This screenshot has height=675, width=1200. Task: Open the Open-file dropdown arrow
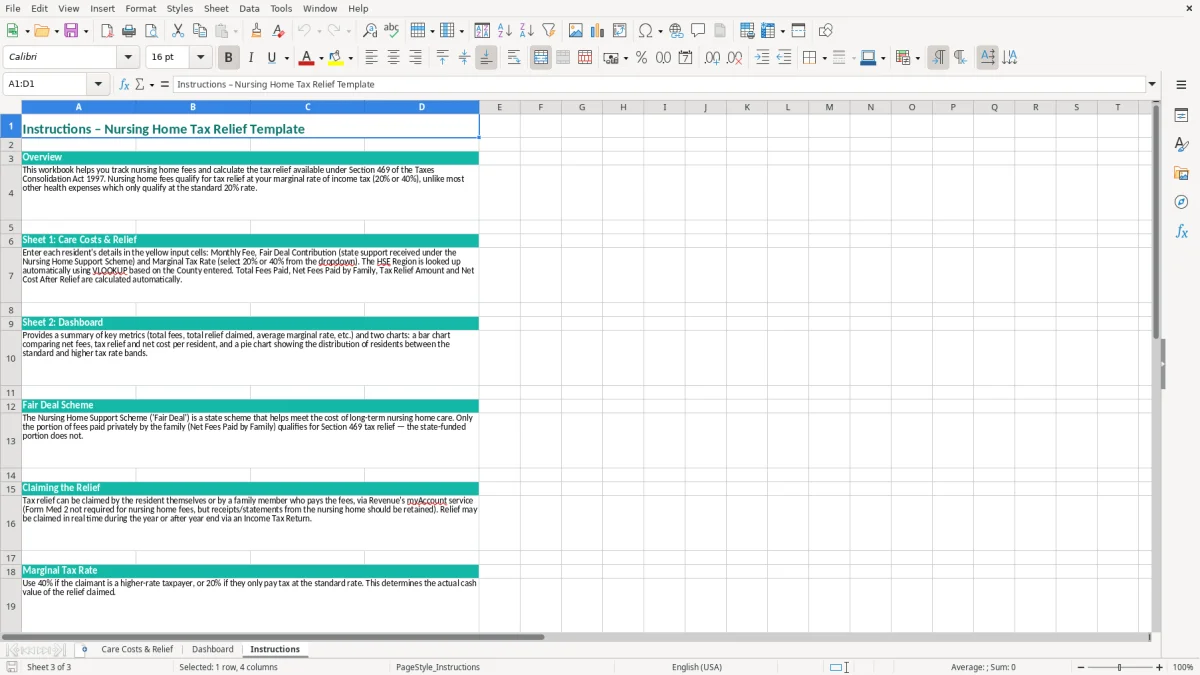[54, 31]
